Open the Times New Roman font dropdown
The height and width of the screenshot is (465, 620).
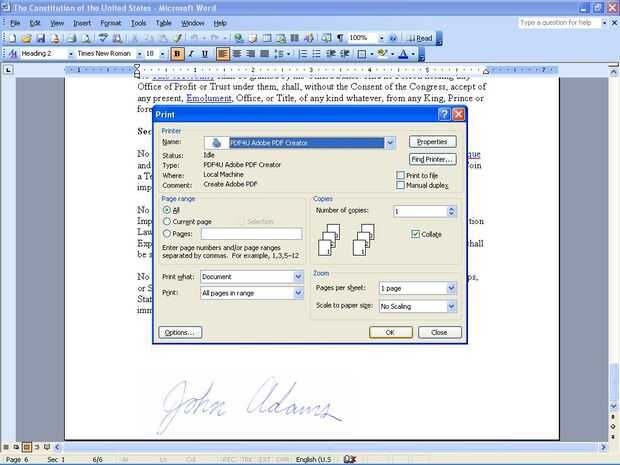[x=140, y=54]
